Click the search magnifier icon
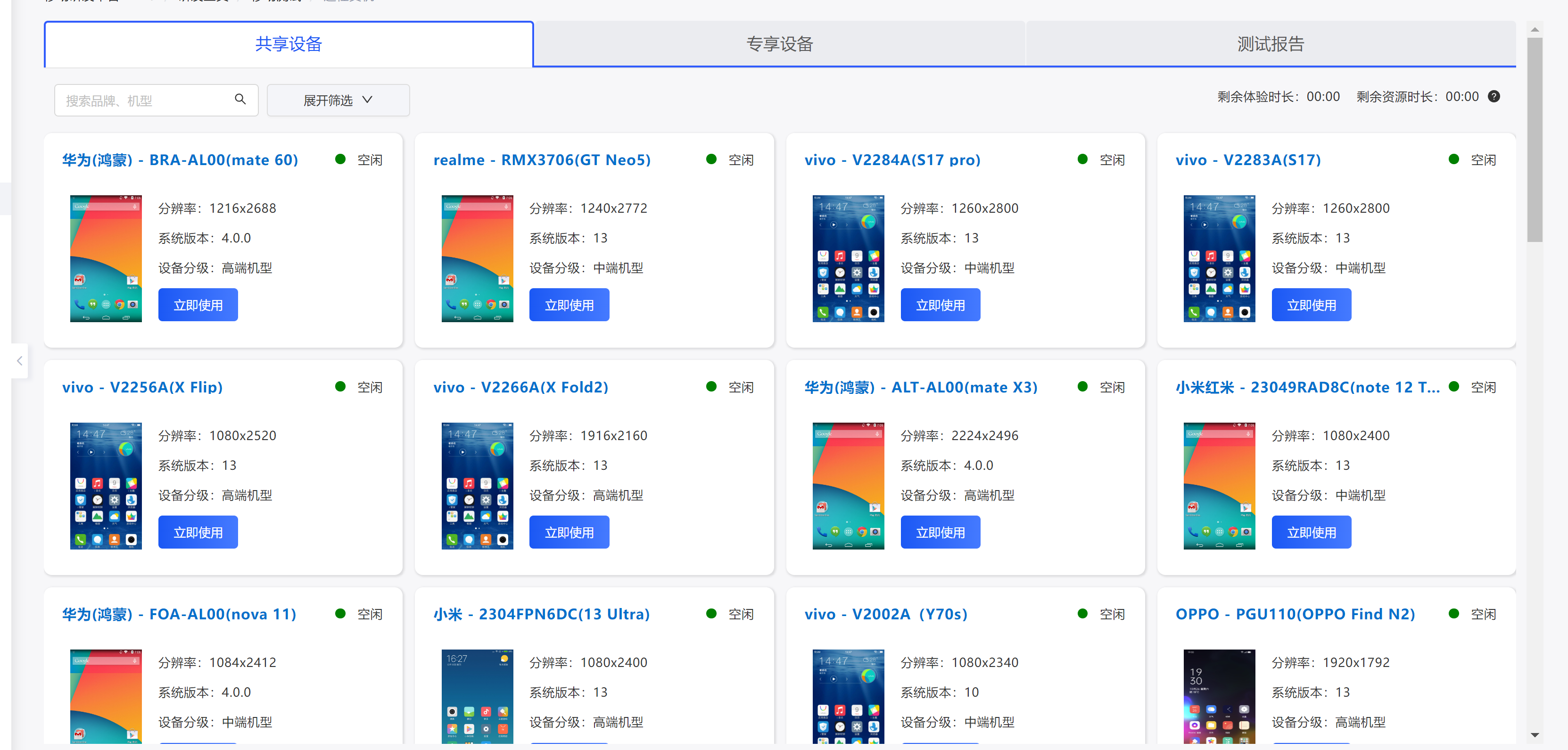Screen dimensions: 1568x750 point(240,100)
